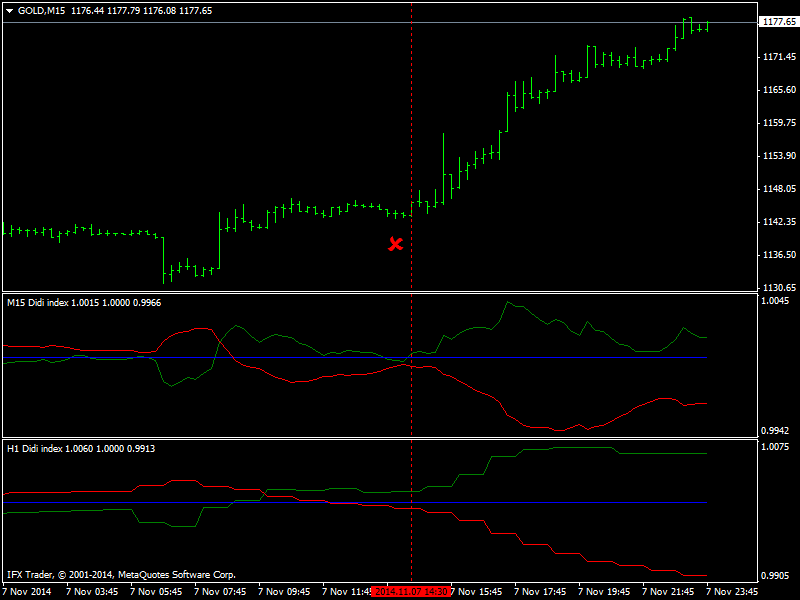Click the red date label 2014.11.07 14:30

[x=411, y=592]
